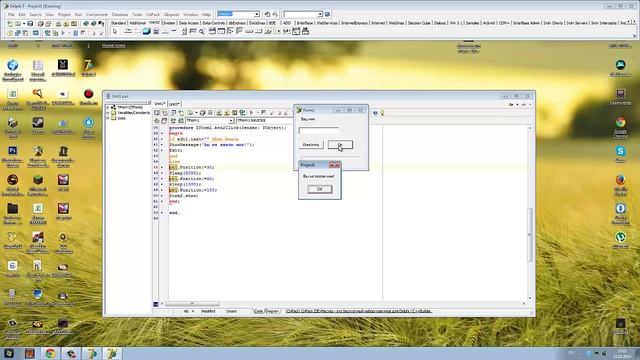Click the Insert status bar entry
Screen dimensions: 640x360
(x=231, y=311)
